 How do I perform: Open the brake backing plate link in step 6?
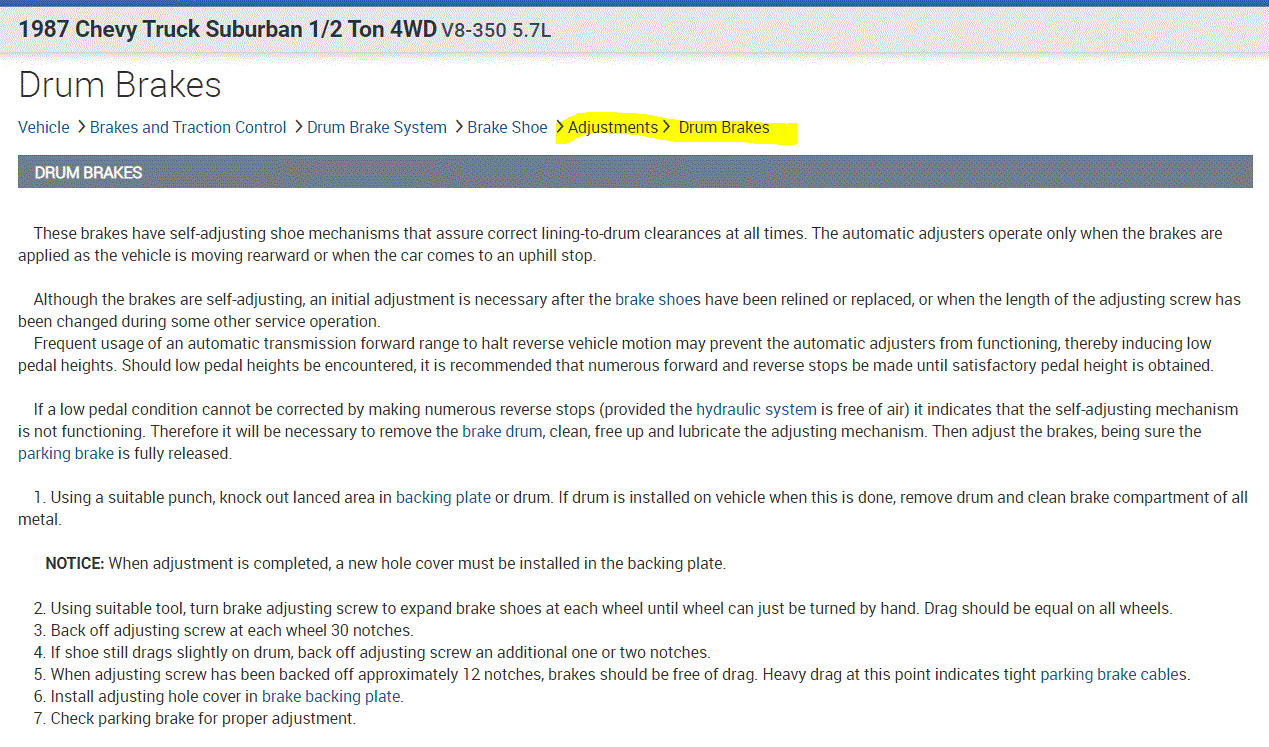tap(331, 696)
